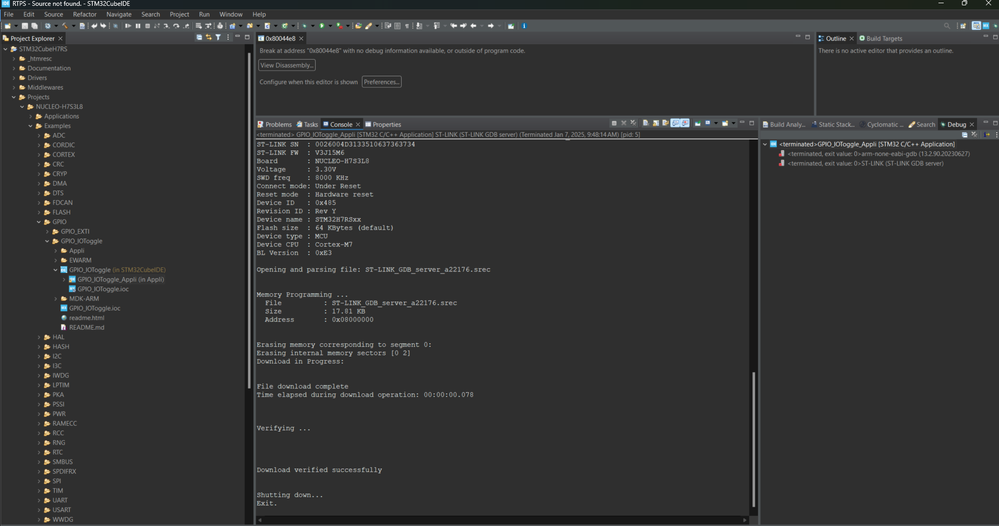
Task: Click the Console vertical scrollbar
Action: pyautogui.click(x=753, y=440)
